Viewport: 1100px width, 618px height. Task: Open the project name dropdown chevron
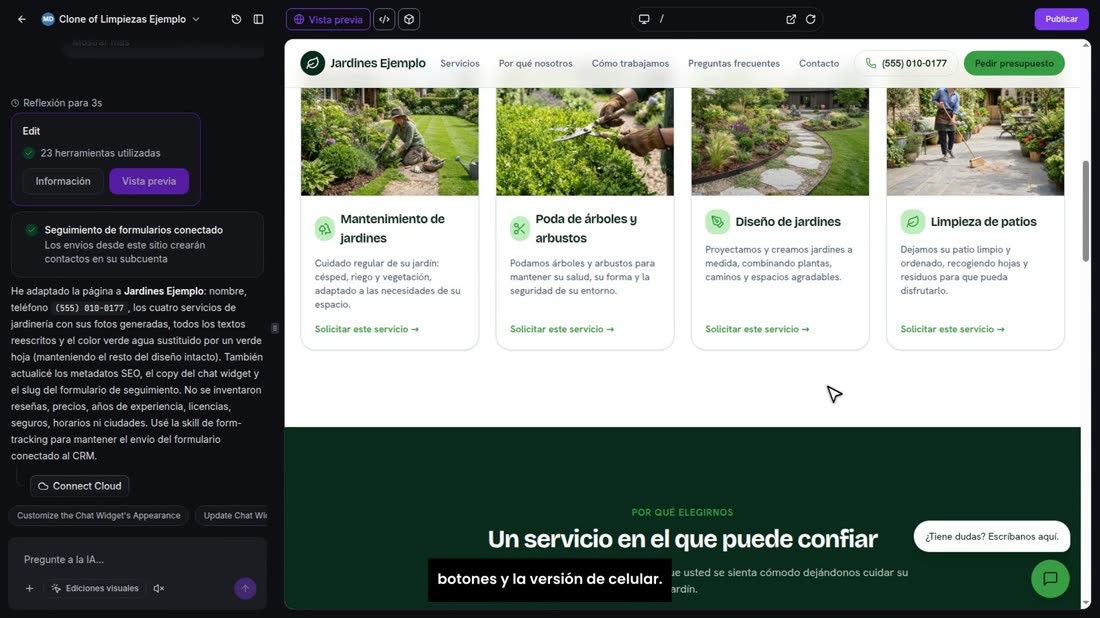click(x=196, y=20)
